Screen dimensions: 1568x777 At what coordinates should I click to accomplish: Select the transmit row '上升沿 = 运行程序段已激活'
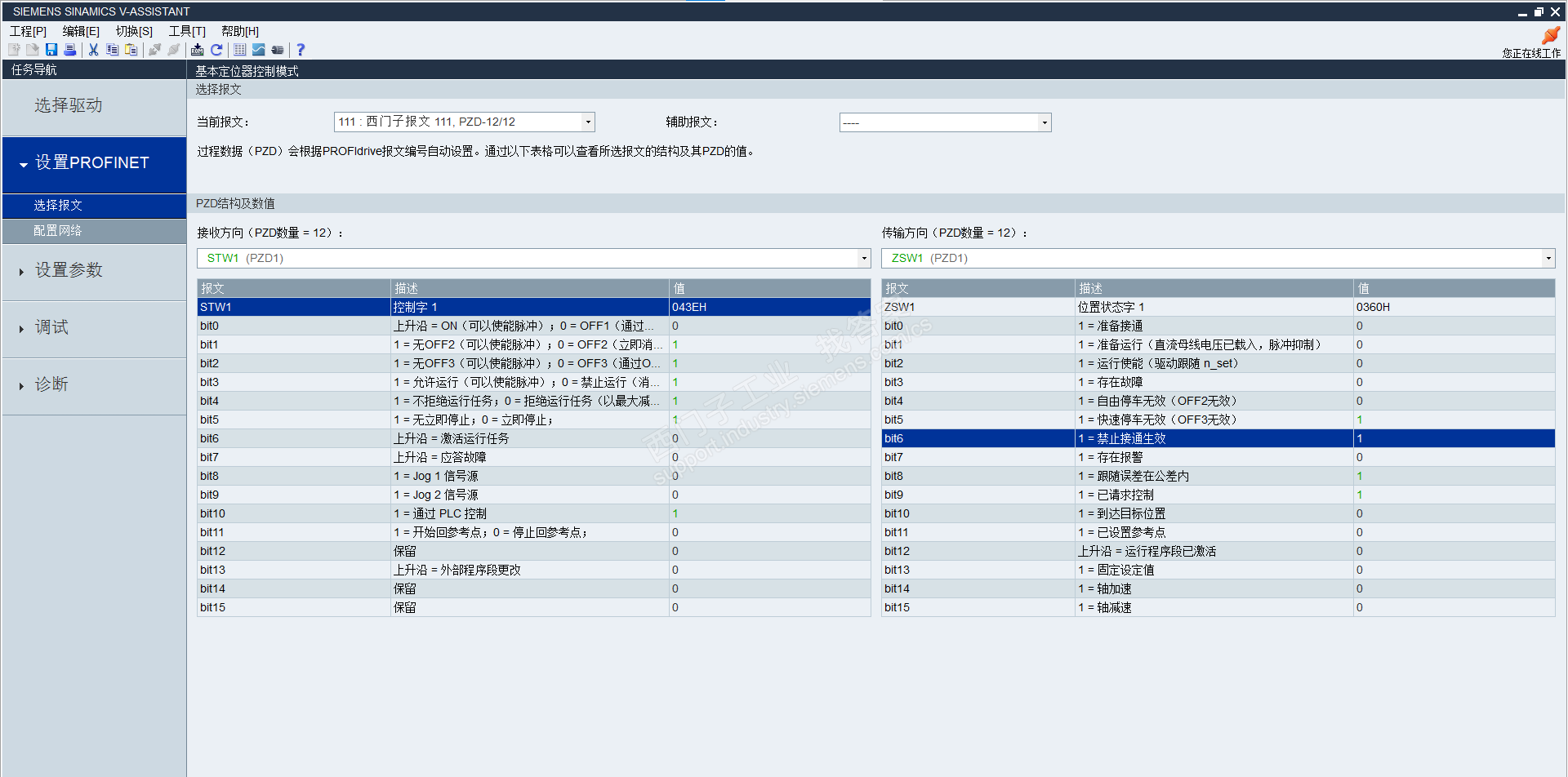1218,552
